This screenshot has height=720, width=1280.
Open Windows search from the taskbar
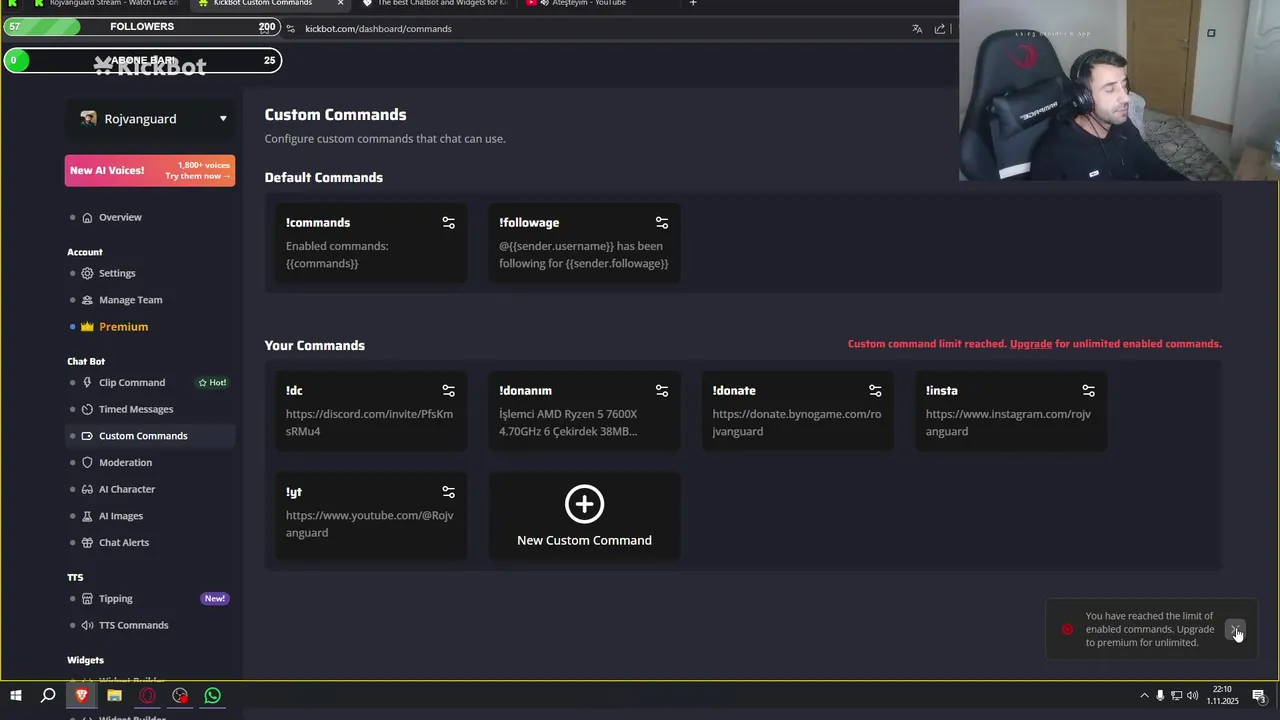pos(48,696)
